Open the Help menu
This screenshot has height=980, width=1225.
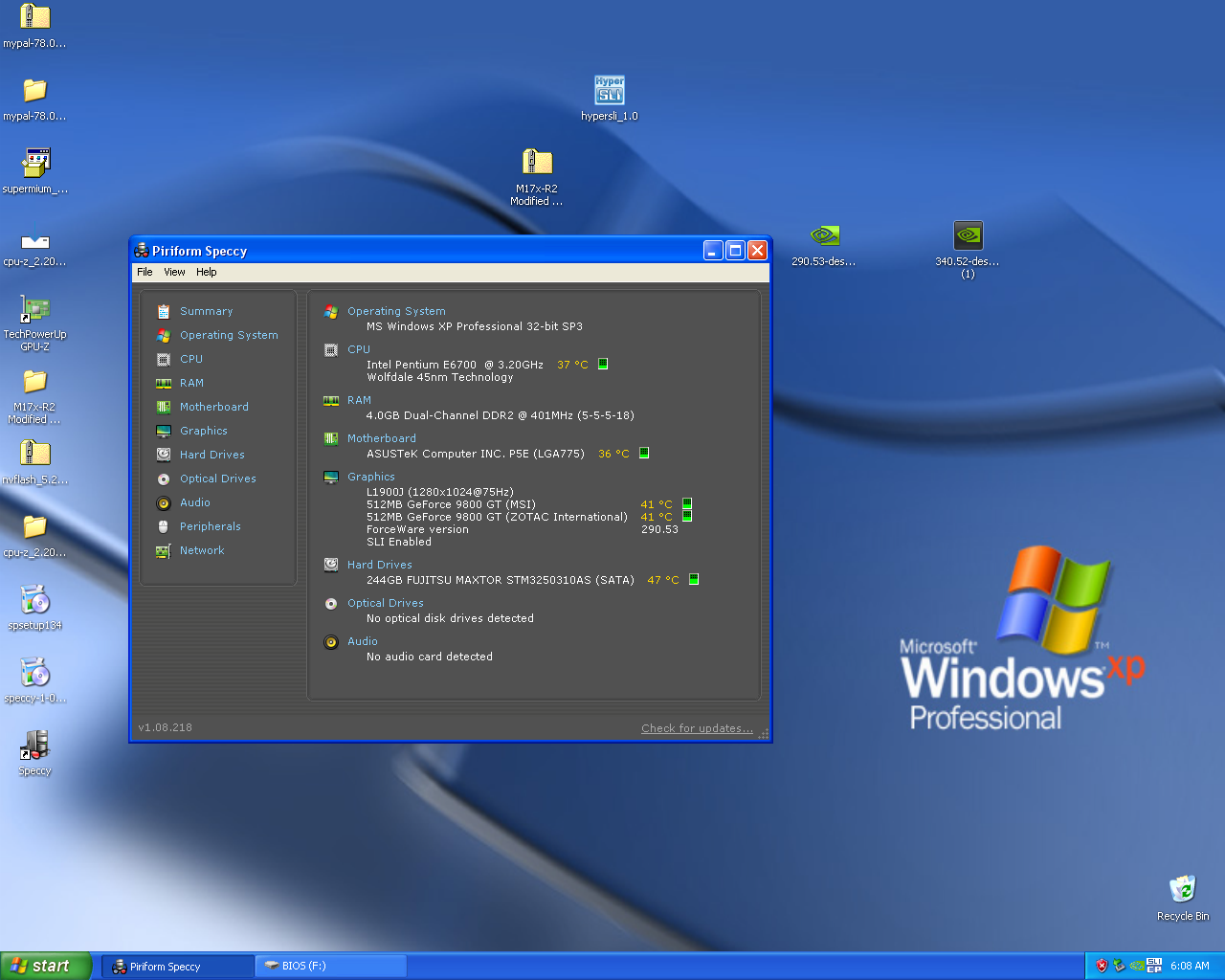pyautogui.click(x=207, y=272)
